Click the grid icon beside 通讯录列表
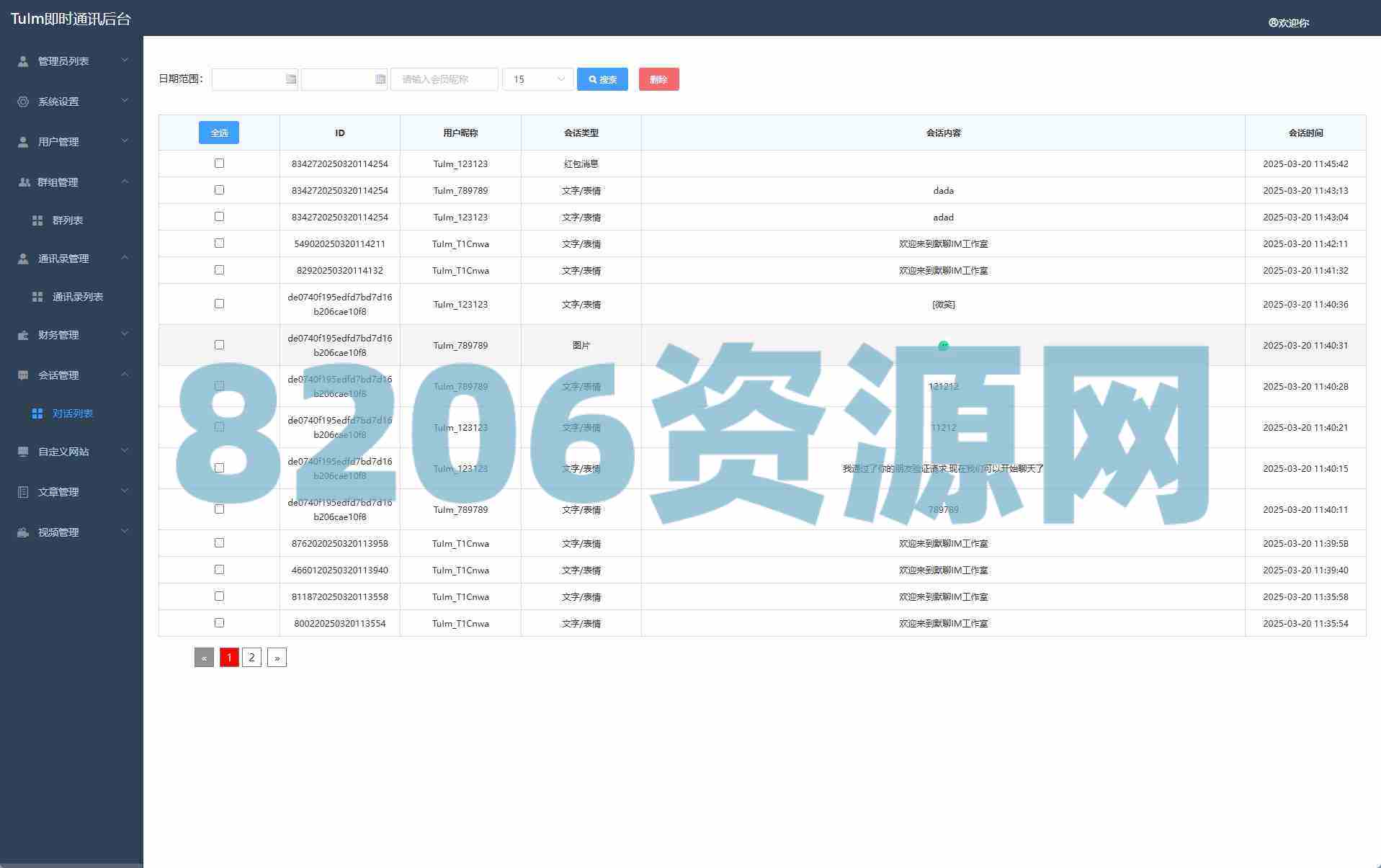Viewport: 1381px width, 868px height. tap(37, 297)
